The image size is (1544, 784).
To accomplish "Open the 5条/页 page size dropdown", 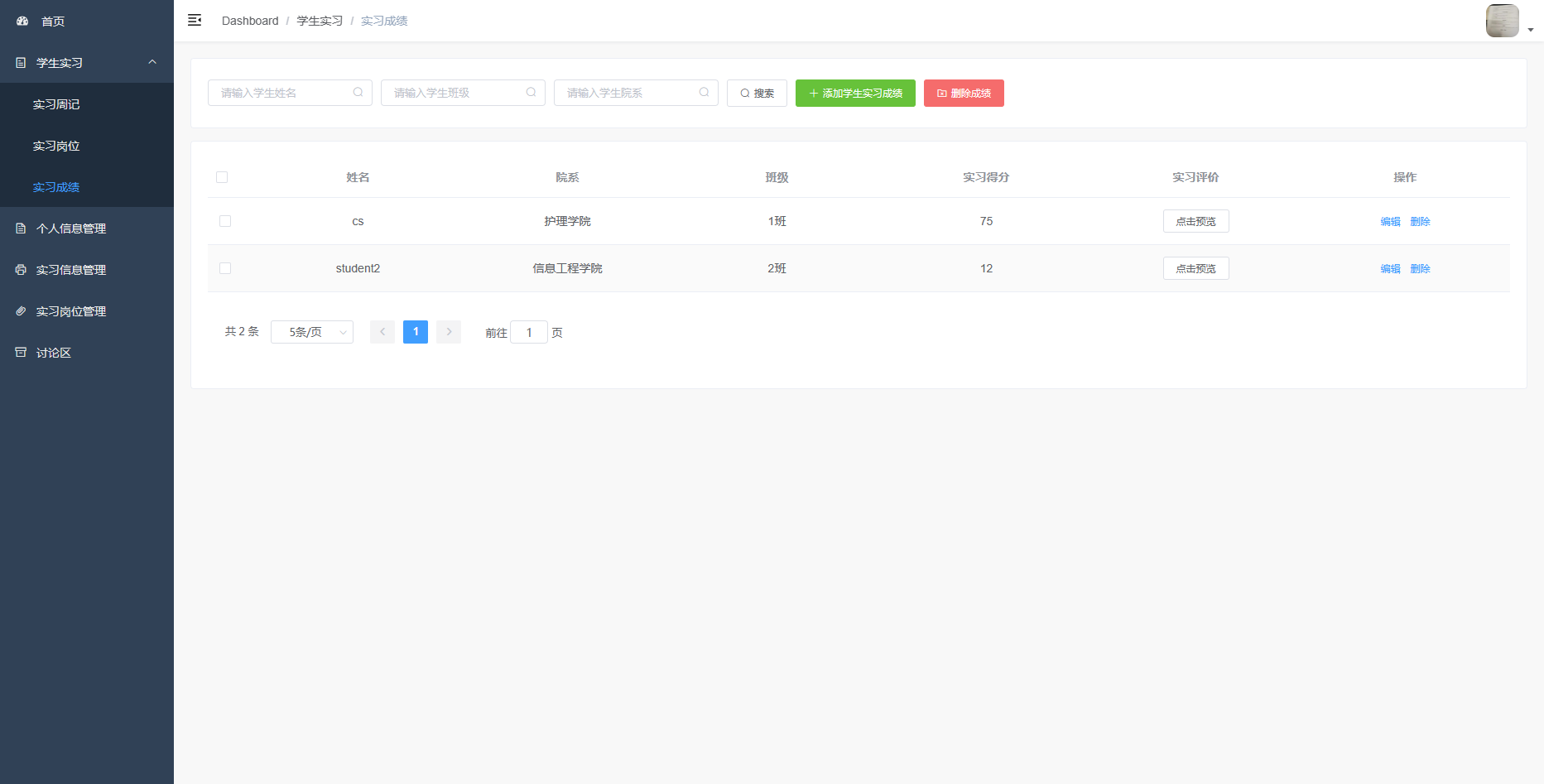I will point(312,332).
